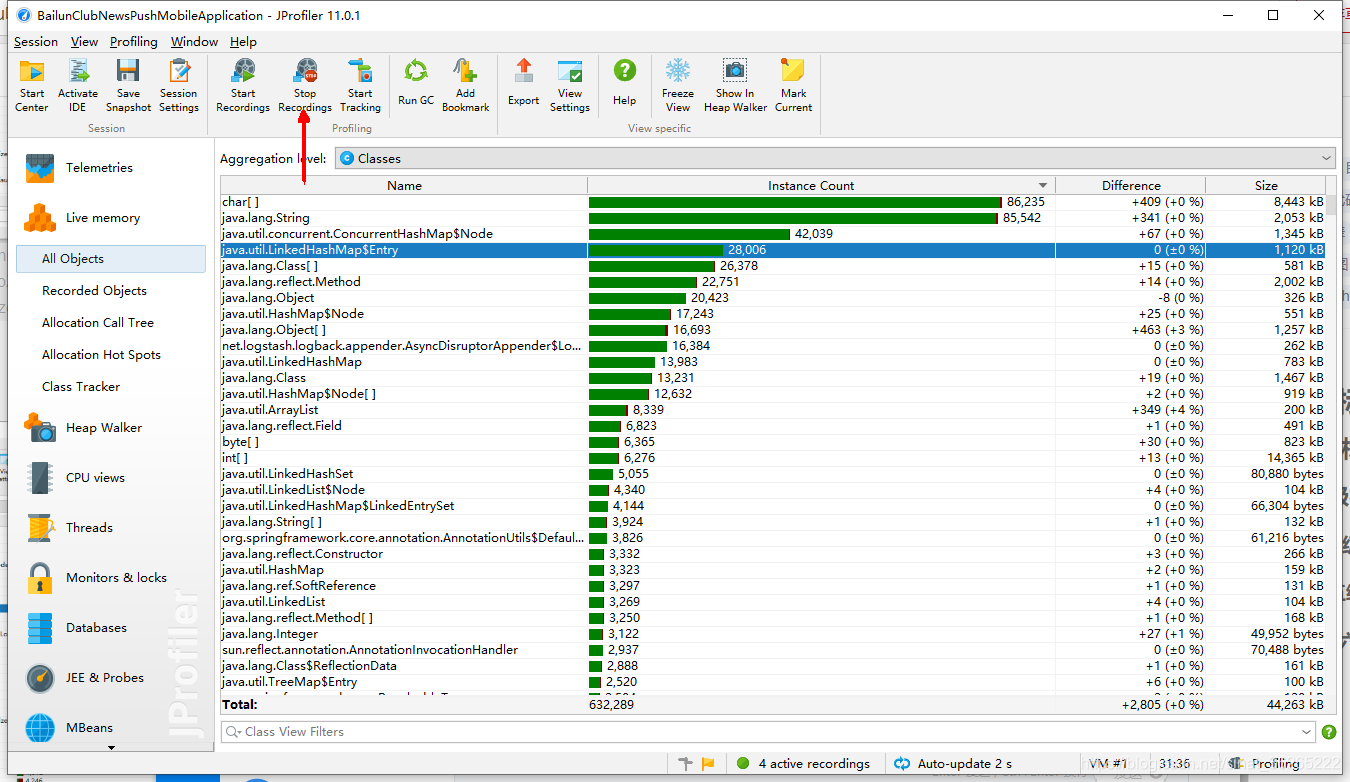This screenshot has height=782, width=1350.
Task: Sort by the Name column header
Action: coord(404,185)
